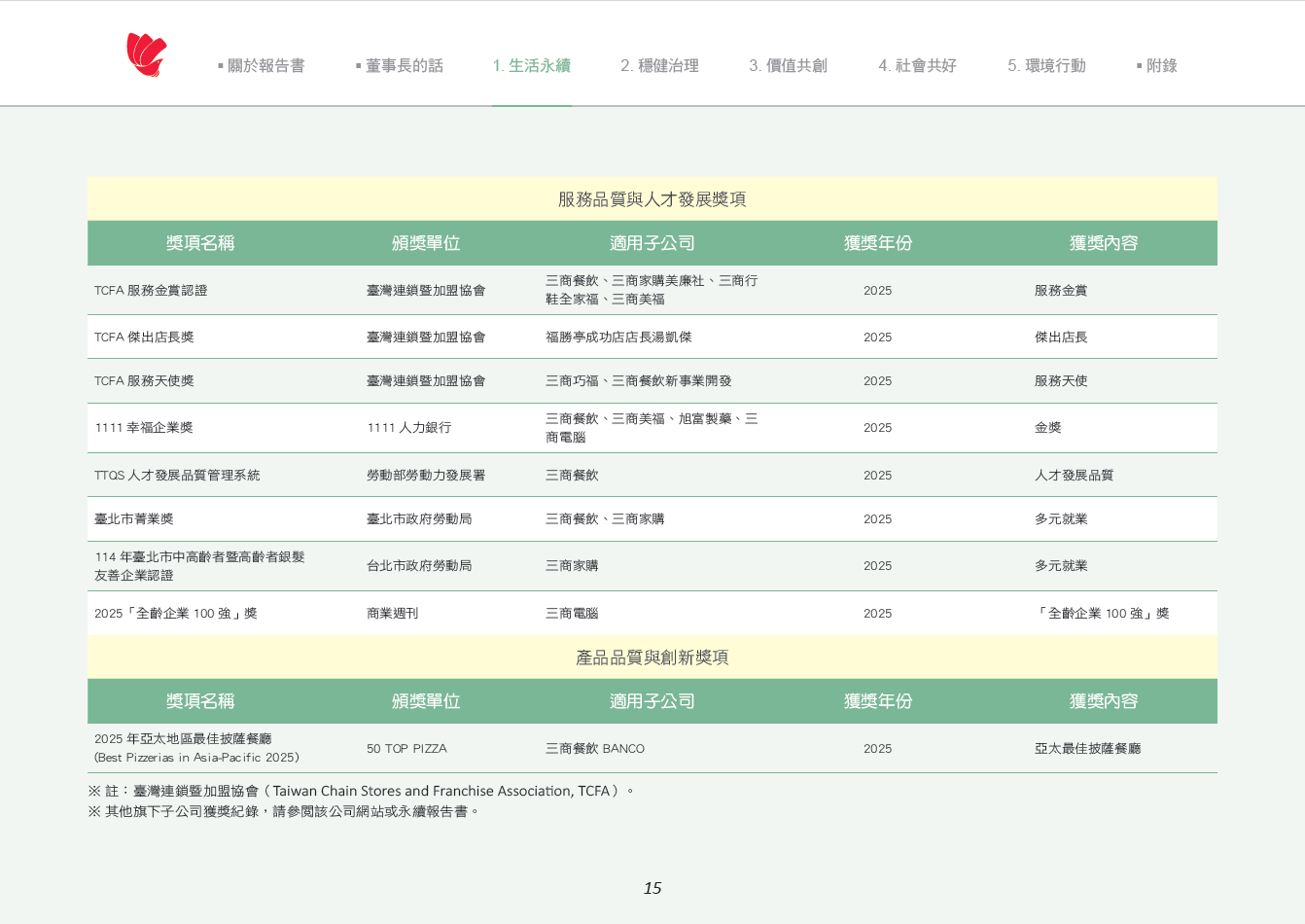Viewport: 1305px width, 924px height.
Task: Click TTQS 人才發展品質管理系統 cell
Action: tap(177, 476)
